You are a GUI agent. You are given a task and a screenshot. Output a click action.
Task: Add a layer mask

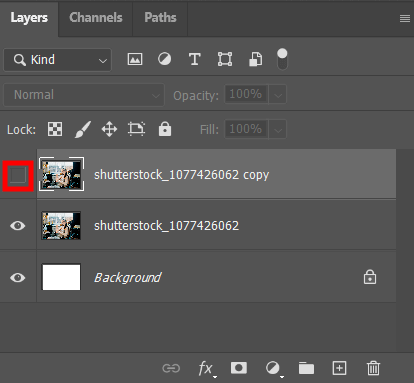(x=239, y=368)
